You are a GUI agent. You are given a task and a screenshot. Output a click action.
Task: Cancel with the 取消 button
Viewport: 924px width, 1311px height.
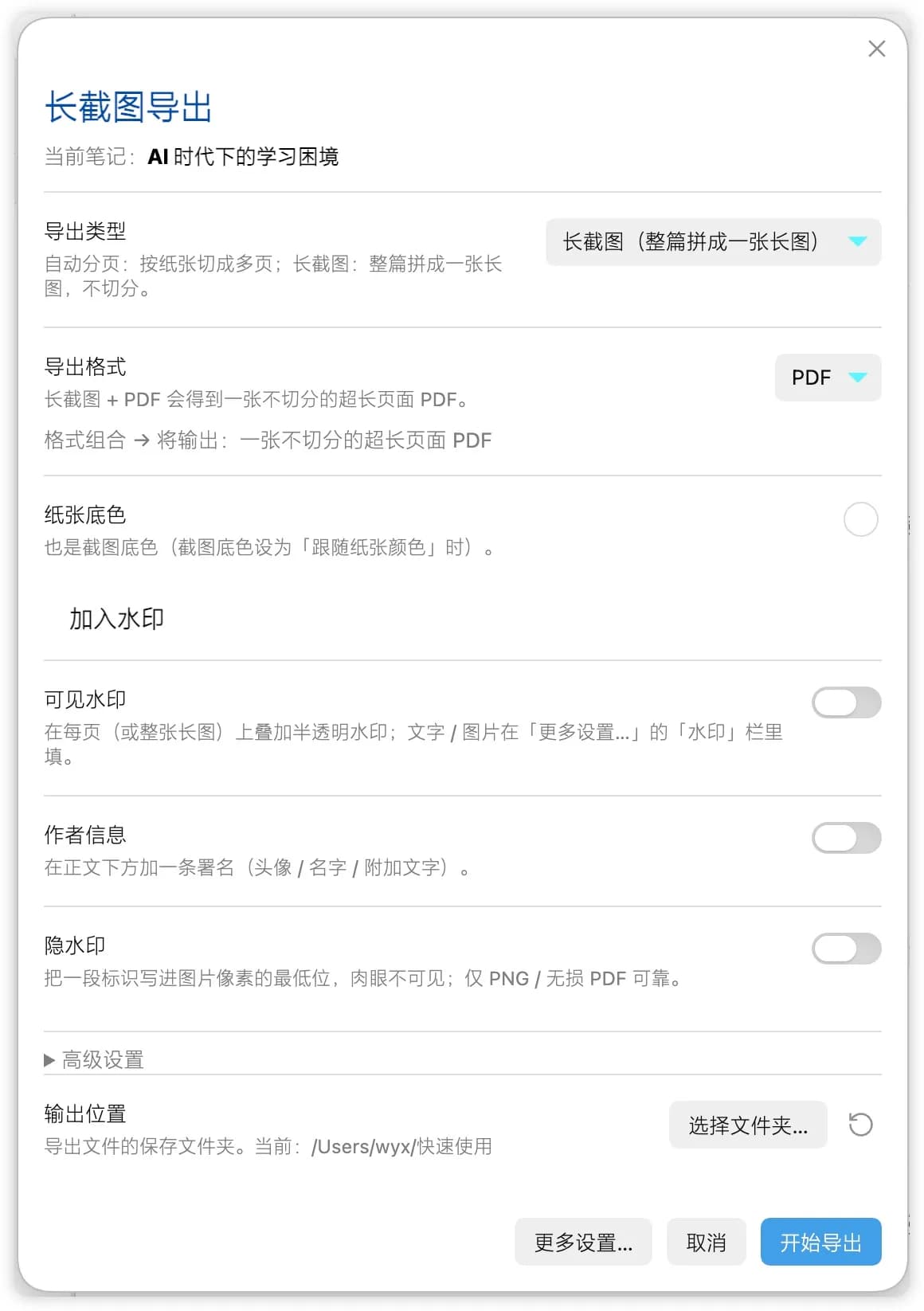[x=706, y=1242]
